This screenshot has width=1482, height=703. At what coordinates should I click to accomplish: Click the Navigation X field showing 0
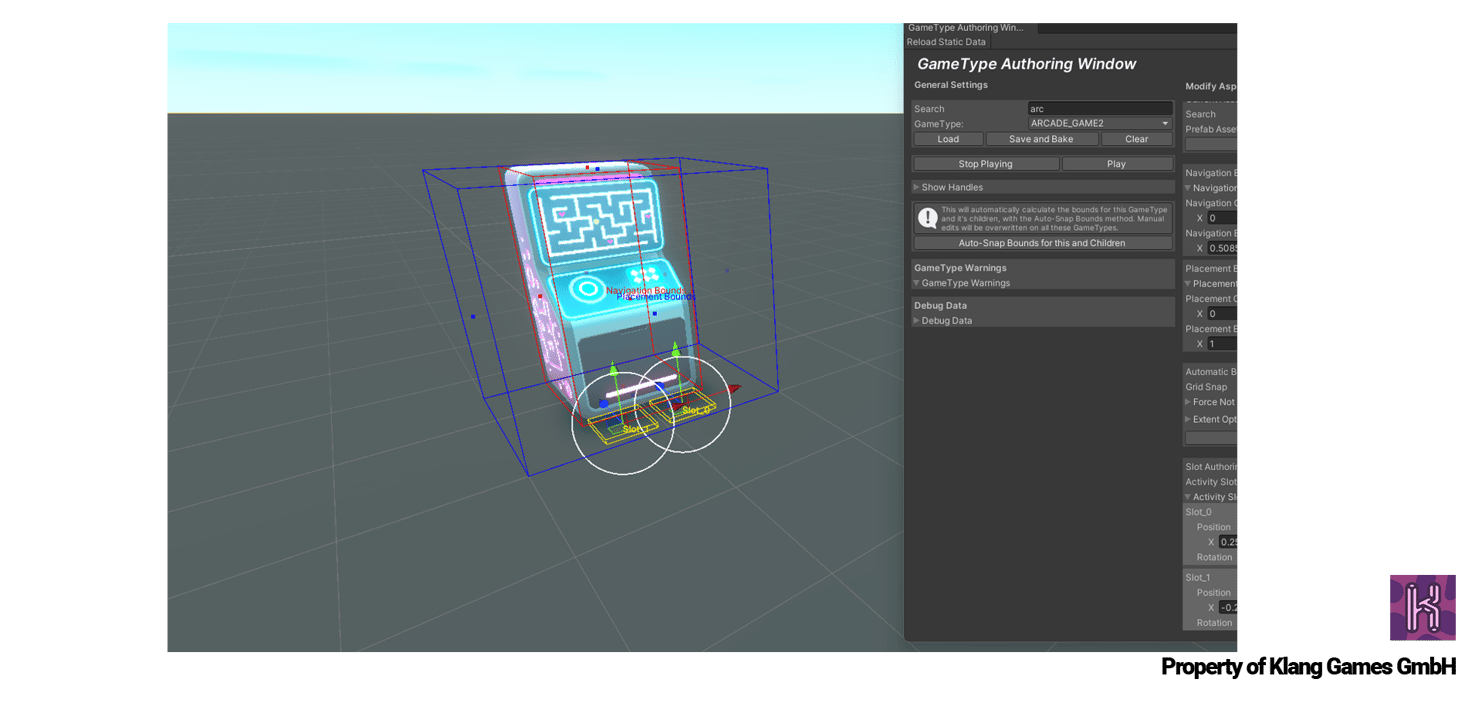pyautogui.click(x=1222, y=218)
